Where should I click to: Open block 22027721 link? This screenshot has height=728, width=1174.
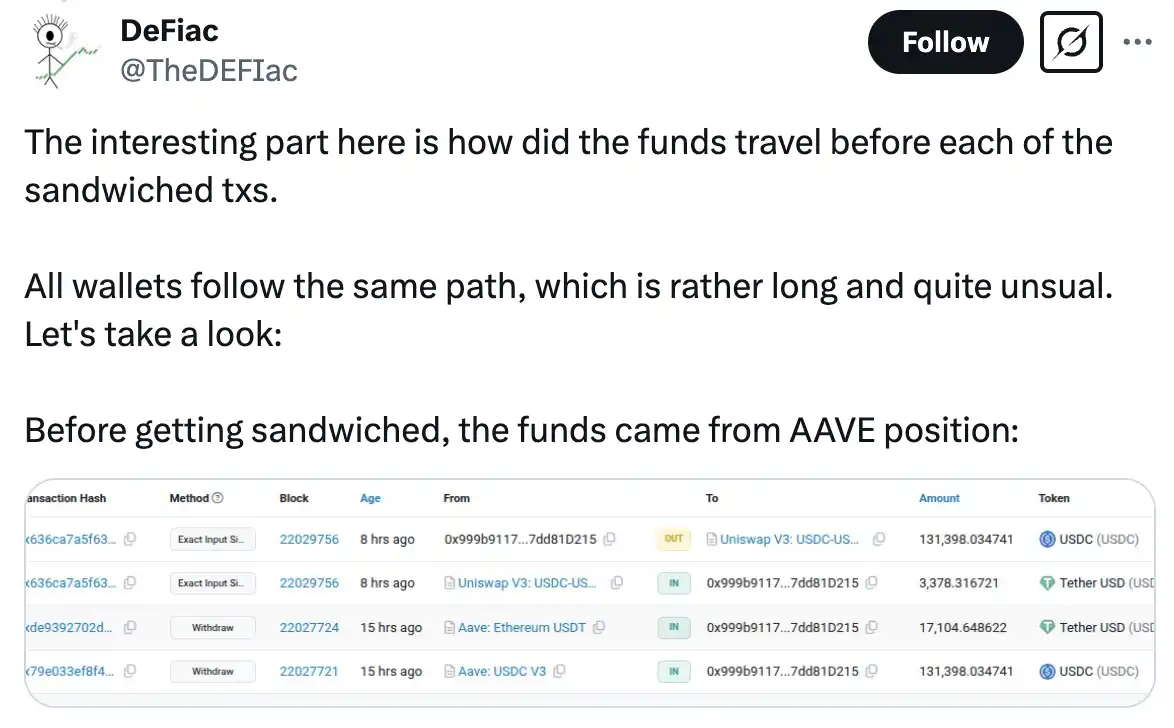(x=309, y=671)
